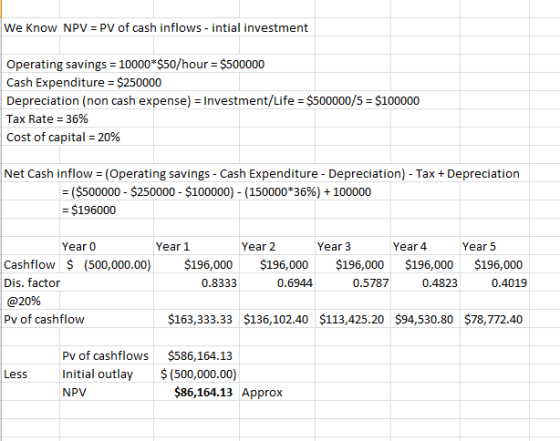Select the $113,425.20 present value cell
The width and height of the screenshot is (560, 441).
(351, 319)
